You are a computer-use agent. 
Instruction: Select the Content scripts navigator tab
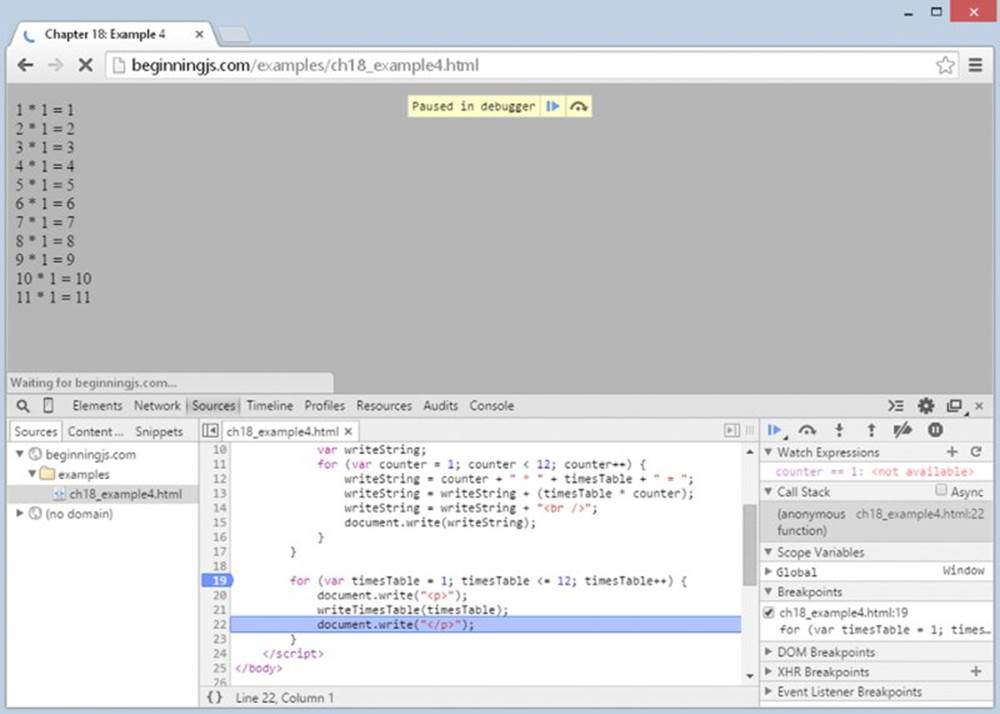[96, 432]
